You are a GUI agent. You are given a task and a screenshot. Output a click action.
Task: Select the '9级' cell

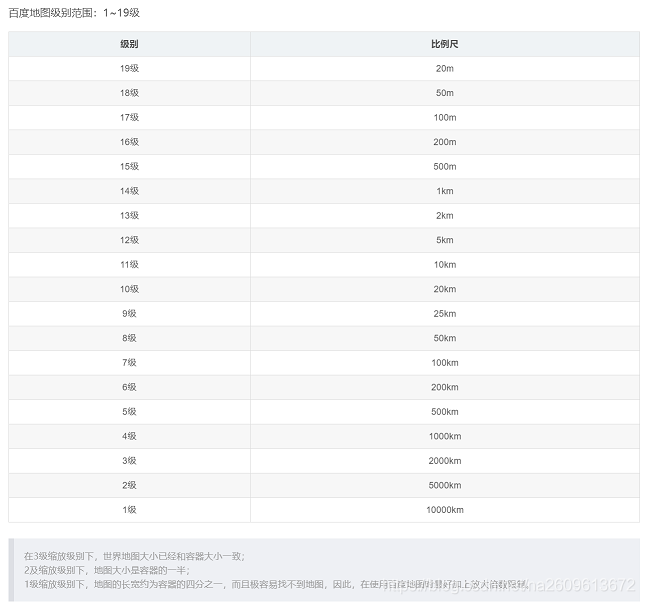pos(129,314)
